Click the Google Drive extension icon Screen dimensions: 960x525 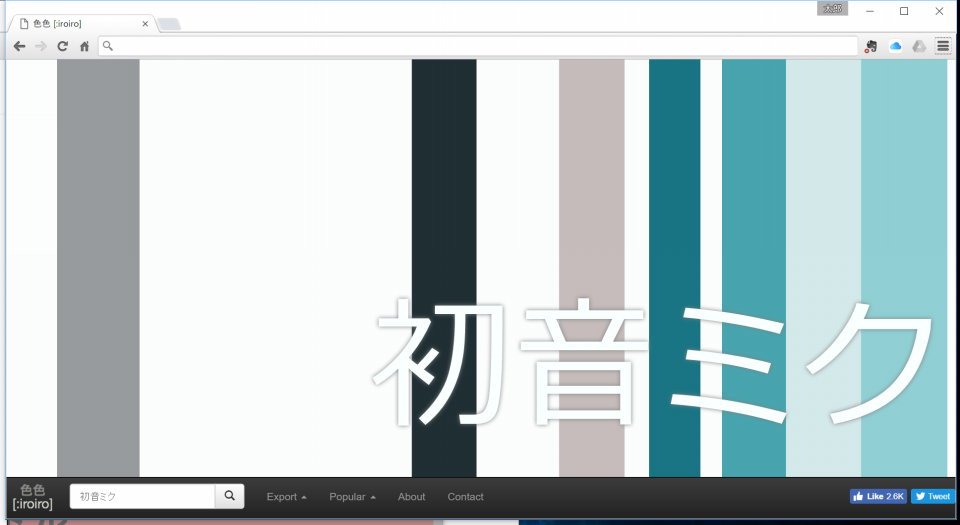pos(919,46)
